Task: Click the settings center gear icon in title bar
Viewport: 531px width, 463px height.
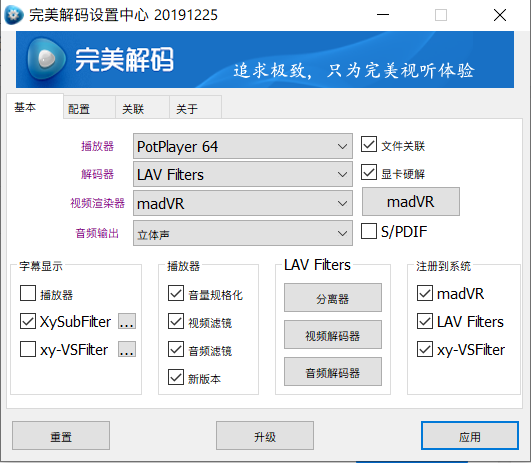Action: (x=14, y=15)
